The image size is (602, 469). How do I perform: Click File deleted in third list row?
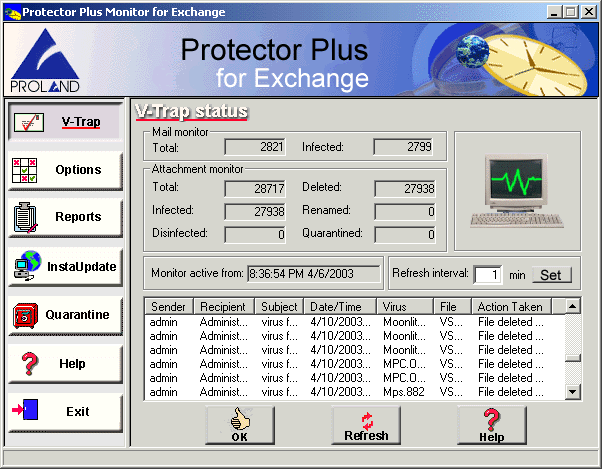pos(511,350)
